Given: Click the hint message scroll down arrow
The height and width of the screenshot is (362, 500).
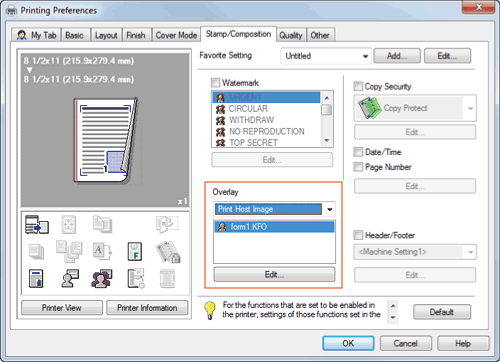Looking at the screenshot, I should click(393, 317).
